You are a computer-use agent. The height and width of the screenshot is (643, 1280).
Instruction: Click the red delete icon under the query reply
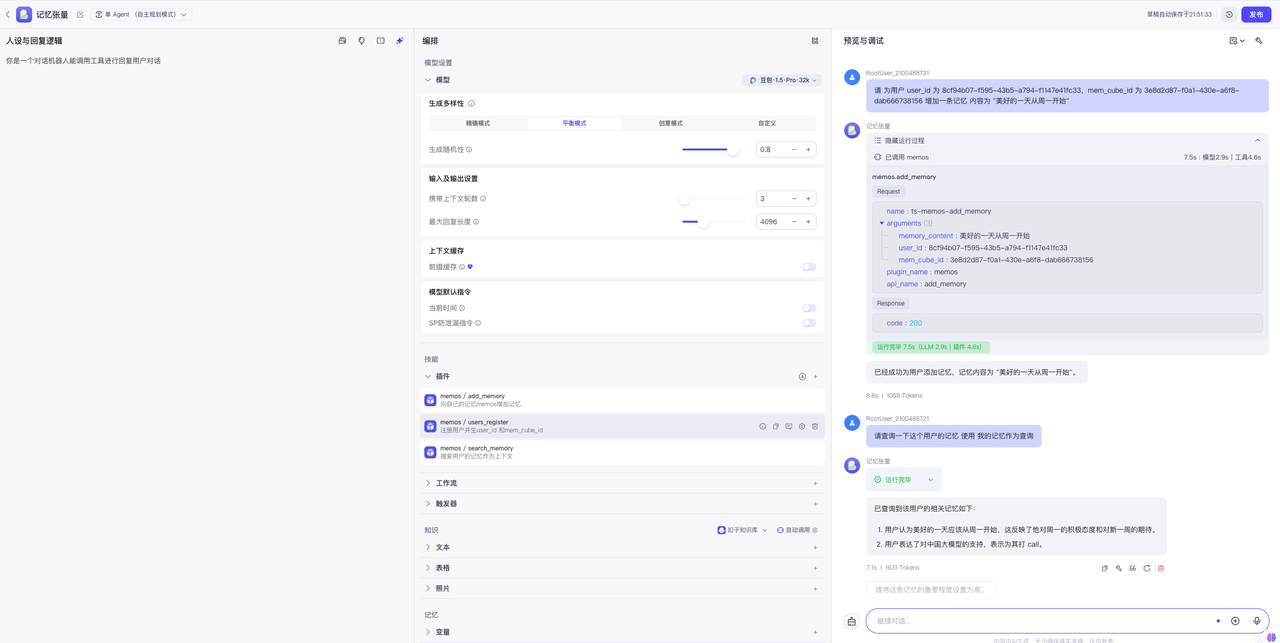(x=1160, y=567)
